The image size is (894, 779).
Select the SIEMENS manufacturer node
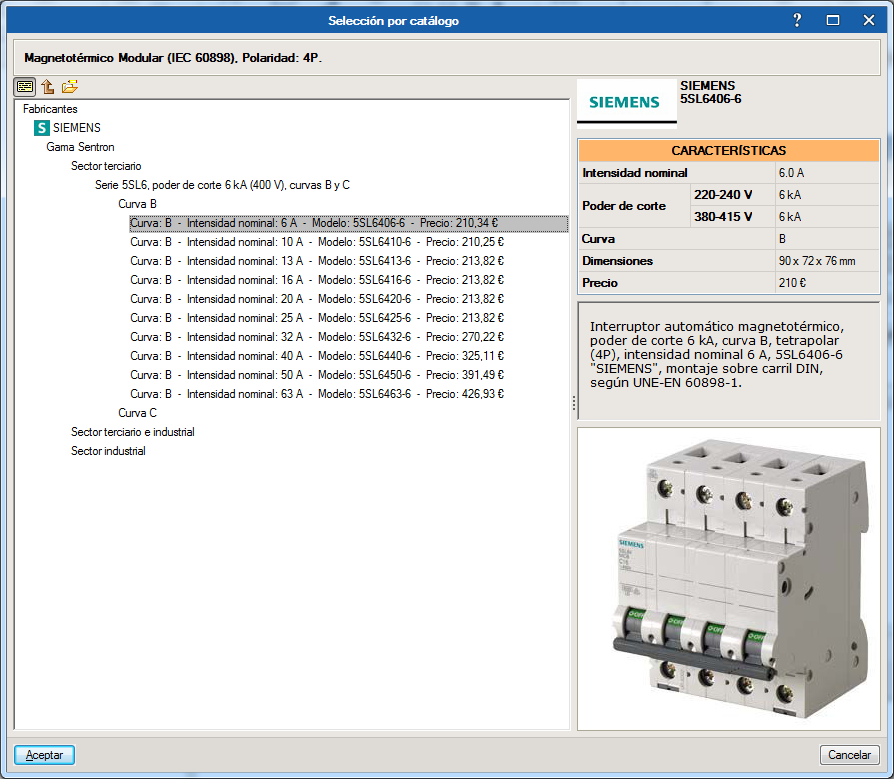point(77,128)
